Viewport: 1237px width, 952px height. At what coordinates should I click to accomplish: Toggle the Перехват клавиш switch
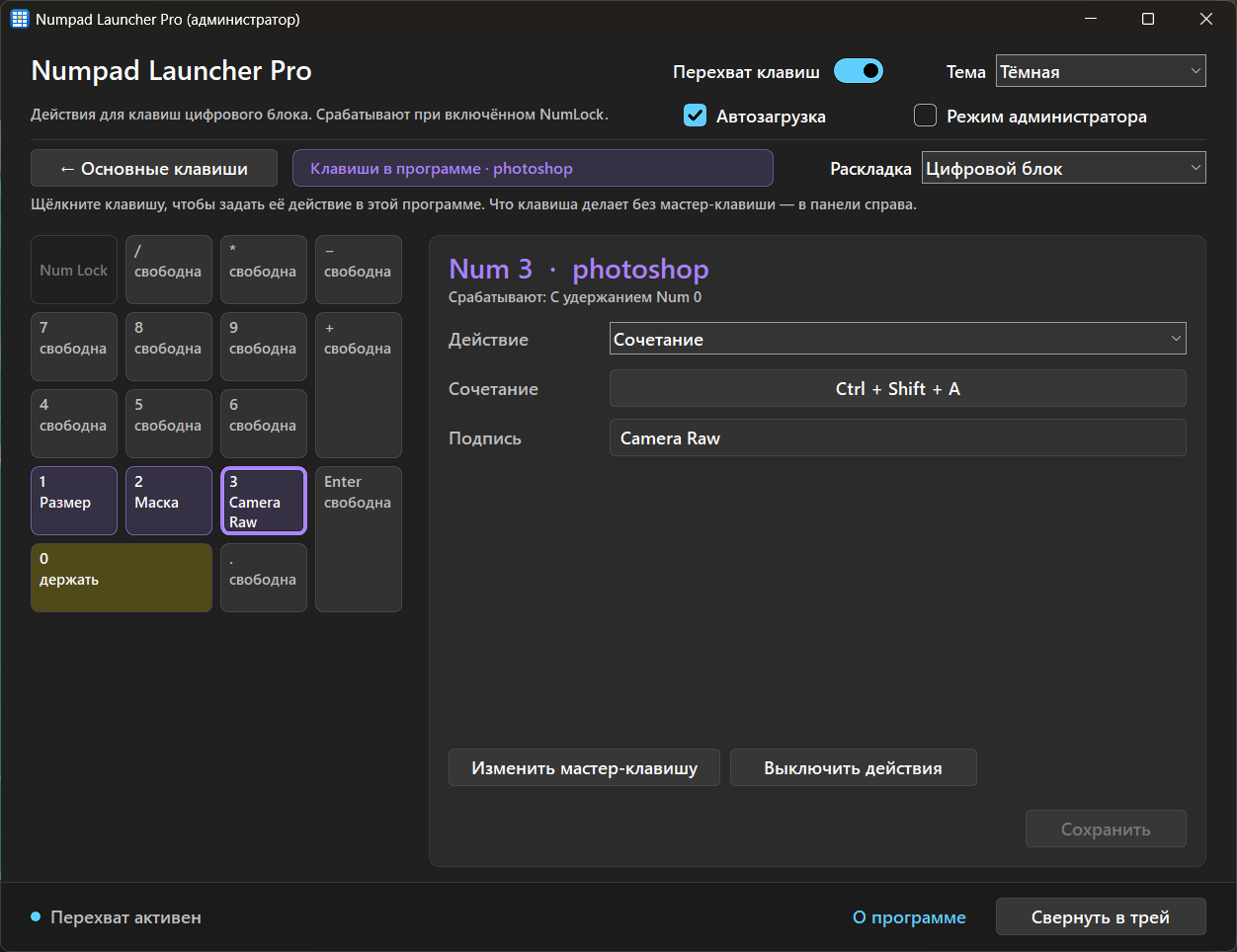[x=858, y=71]
